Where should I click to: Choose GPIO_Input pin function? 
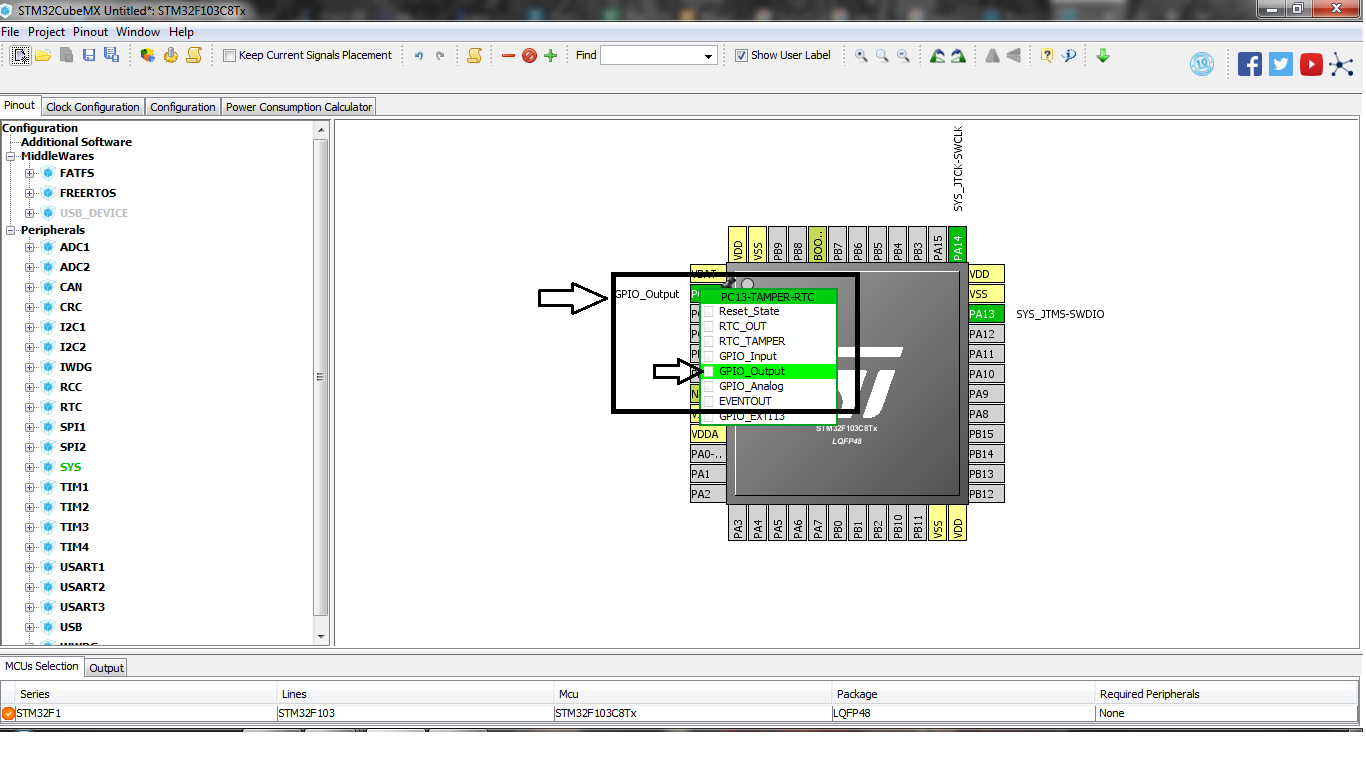[x=768, y=356]
